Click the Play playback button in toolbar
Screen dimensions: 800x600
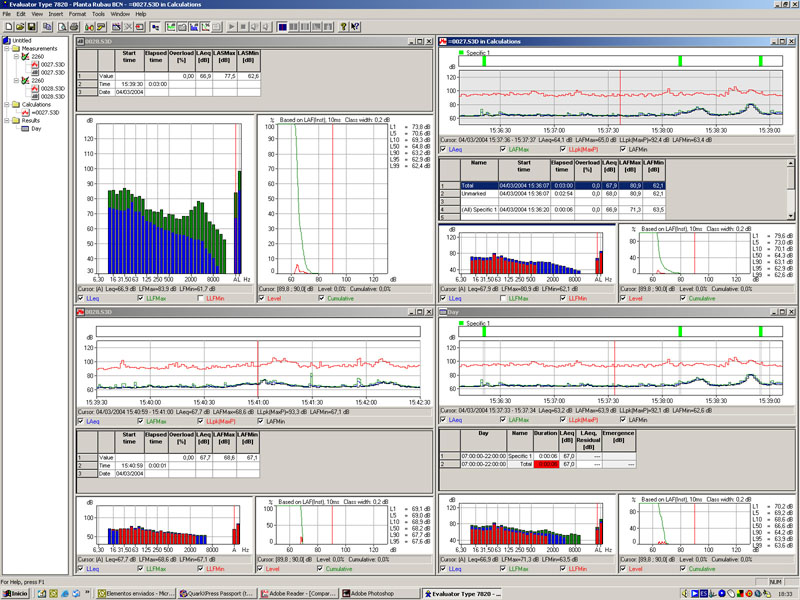(232, 27)
